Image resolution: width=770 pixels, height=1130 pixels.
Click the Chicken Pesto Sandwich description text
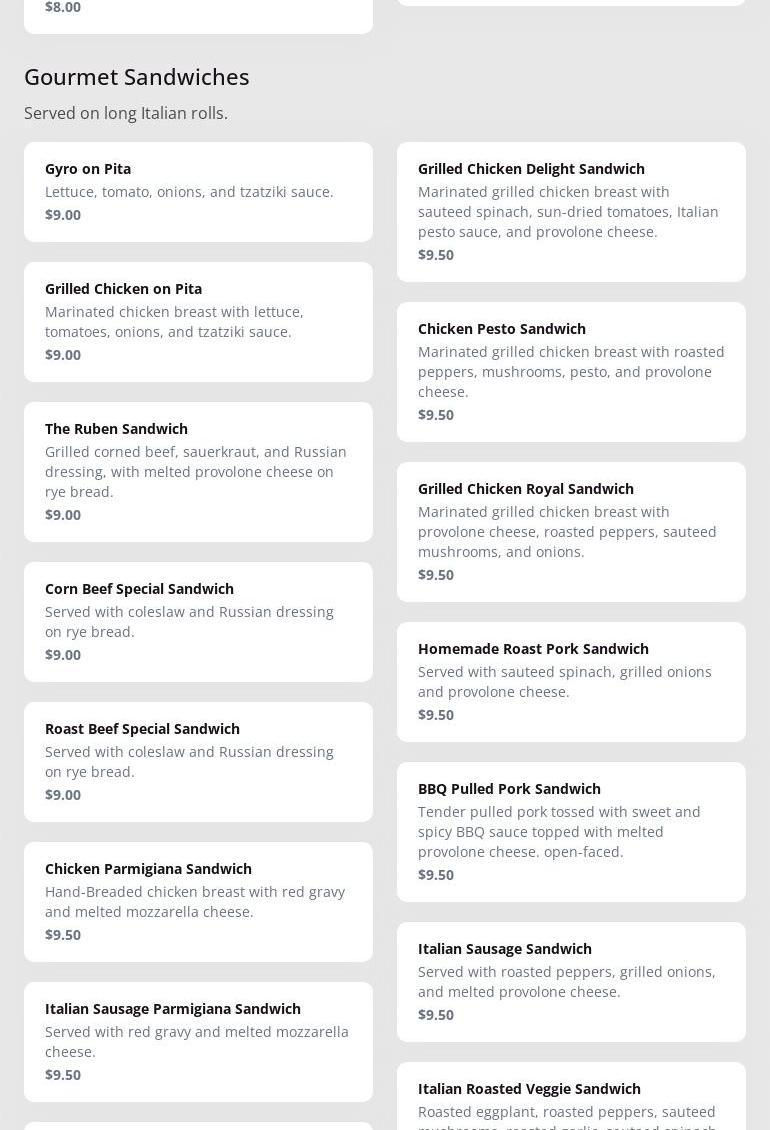(x=571, y=372)
